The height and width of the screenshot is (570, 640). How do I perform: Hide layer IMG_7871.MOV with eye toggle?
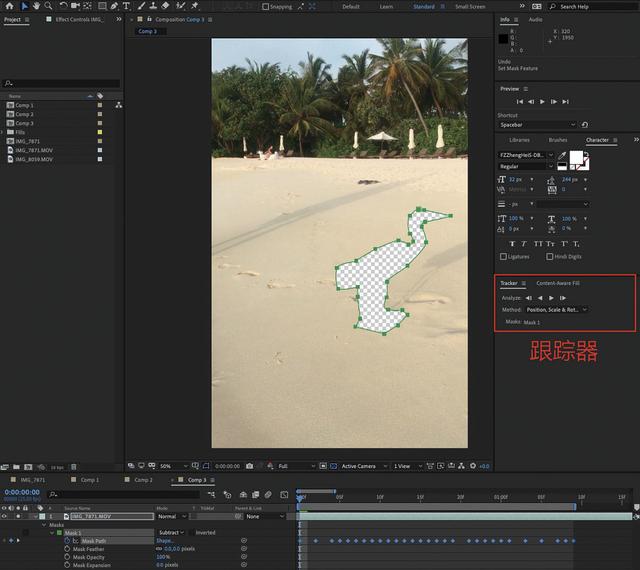4,516
